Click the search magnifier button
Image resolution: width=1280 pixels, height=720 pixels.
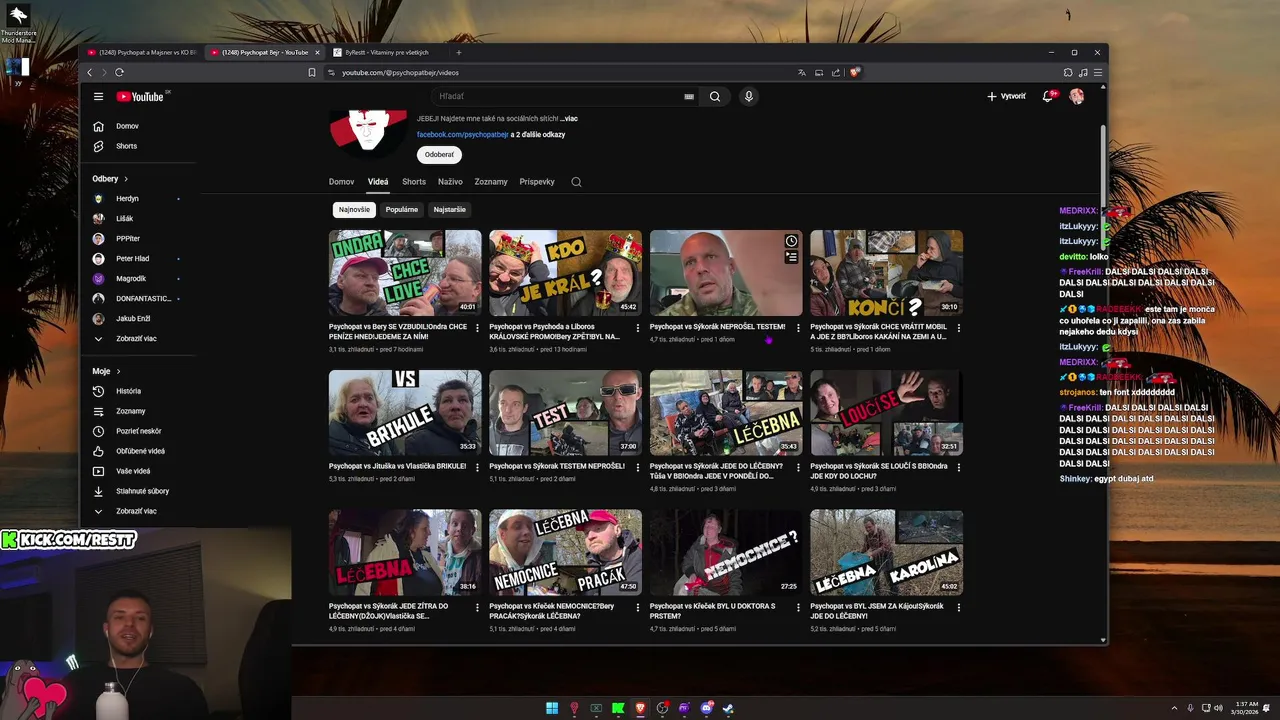tap(715, 96)
